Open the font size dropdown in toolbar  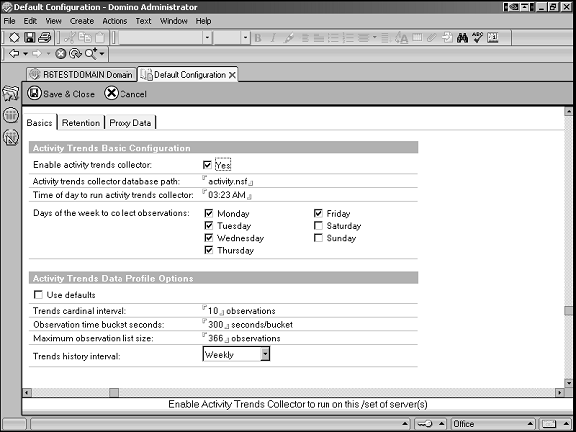click(245, 37)
